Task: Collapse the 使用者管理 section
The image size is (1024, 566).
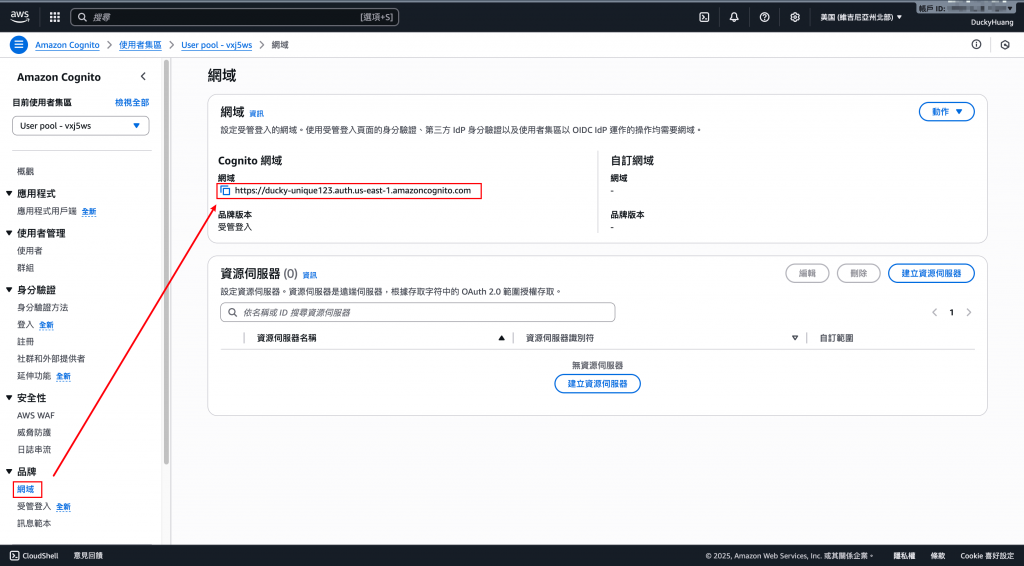Action: click(9, 233)
